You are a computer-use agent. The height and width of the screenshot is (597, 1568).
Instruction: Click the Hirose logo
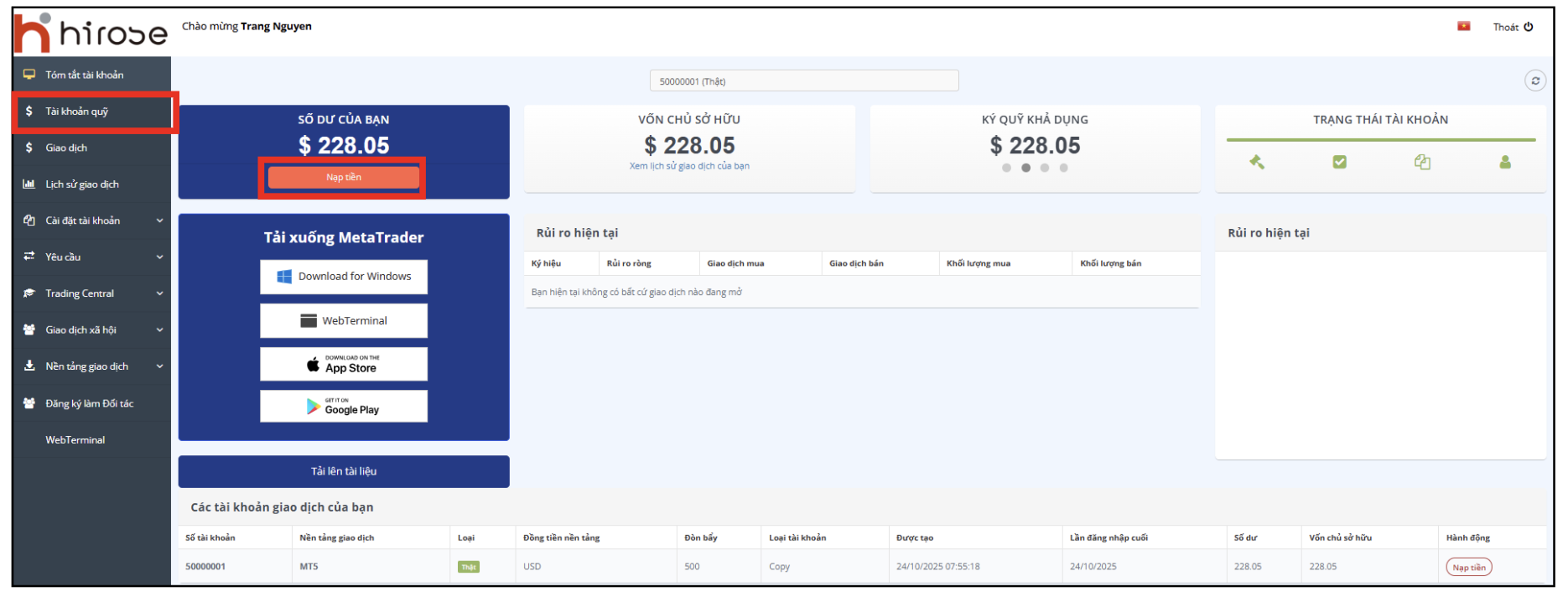[91, 33]
